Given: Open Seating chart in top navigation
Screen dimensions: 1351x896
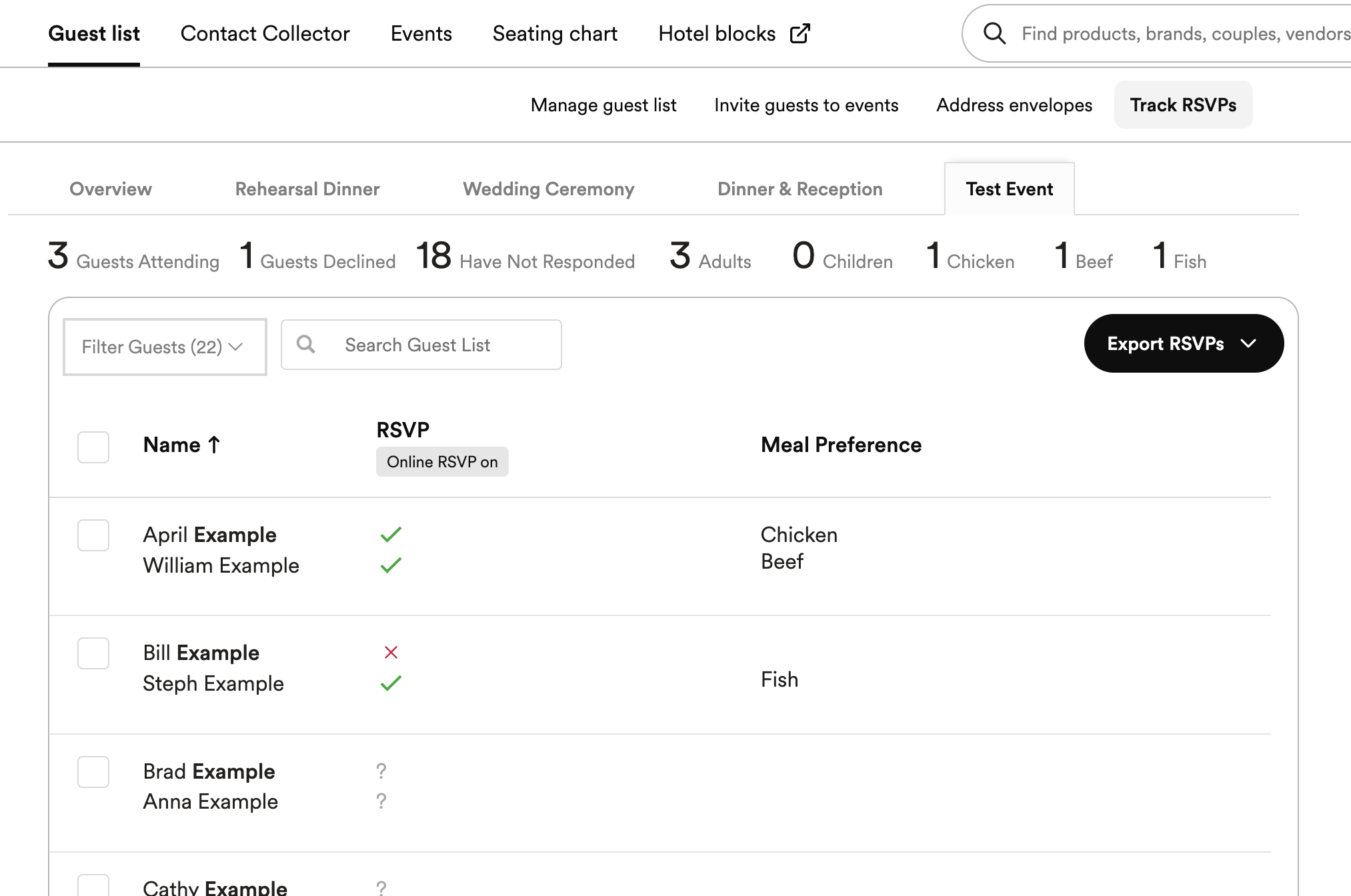Looking at the screenshot, I should point(555,33).
